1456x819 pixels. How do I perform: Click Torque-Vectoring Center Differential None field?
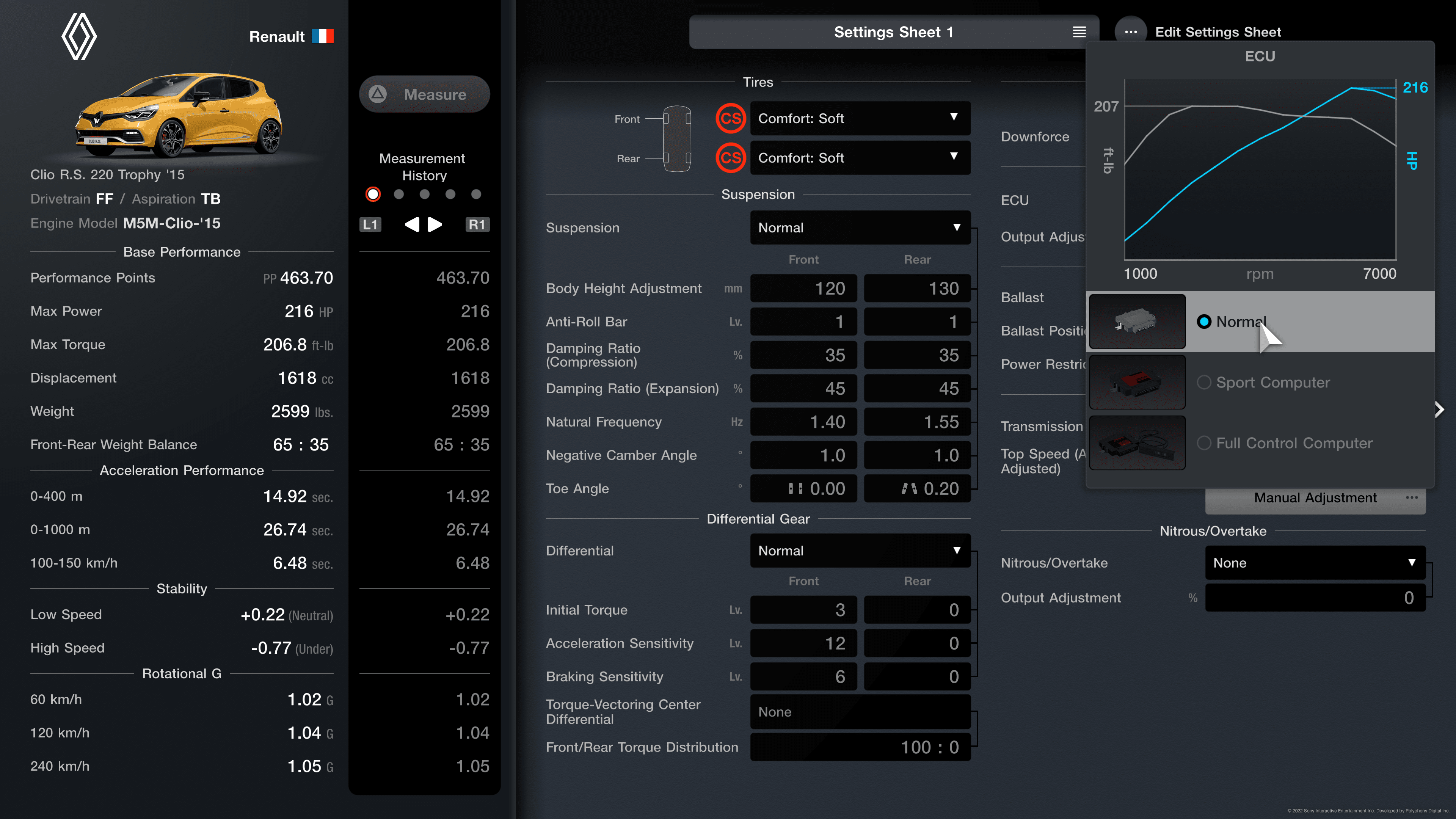(x=860, y=712)
